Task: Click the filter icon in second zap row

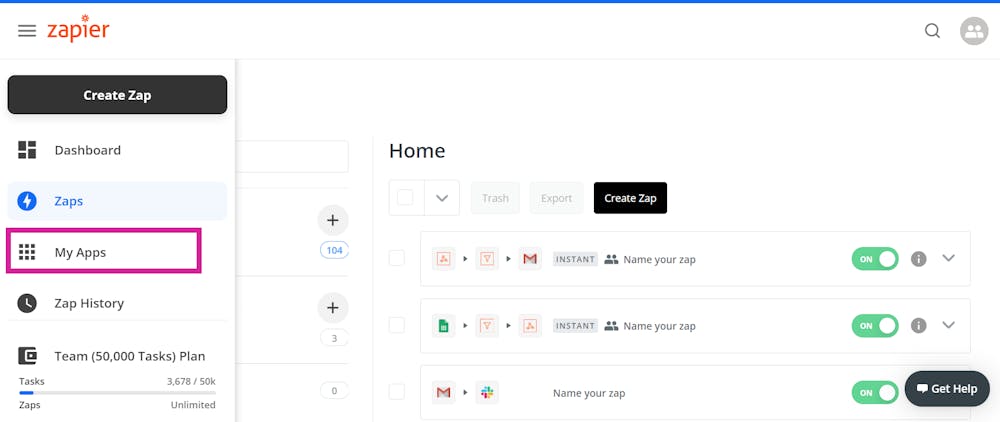Action: coord(487,326)
